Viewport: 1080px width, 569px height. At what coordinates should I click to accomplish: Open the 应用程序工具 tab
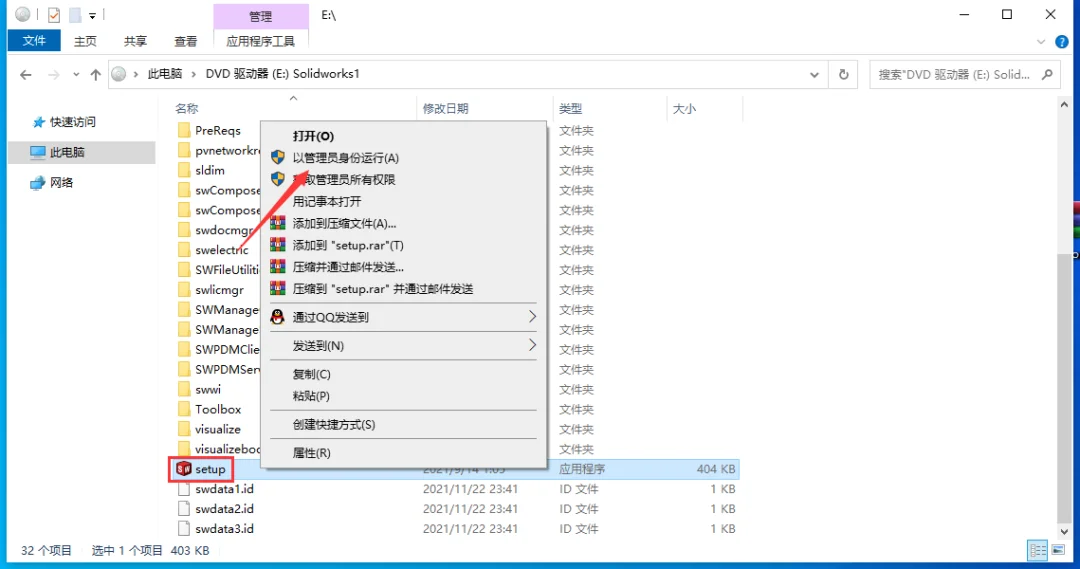coord(260,41)
